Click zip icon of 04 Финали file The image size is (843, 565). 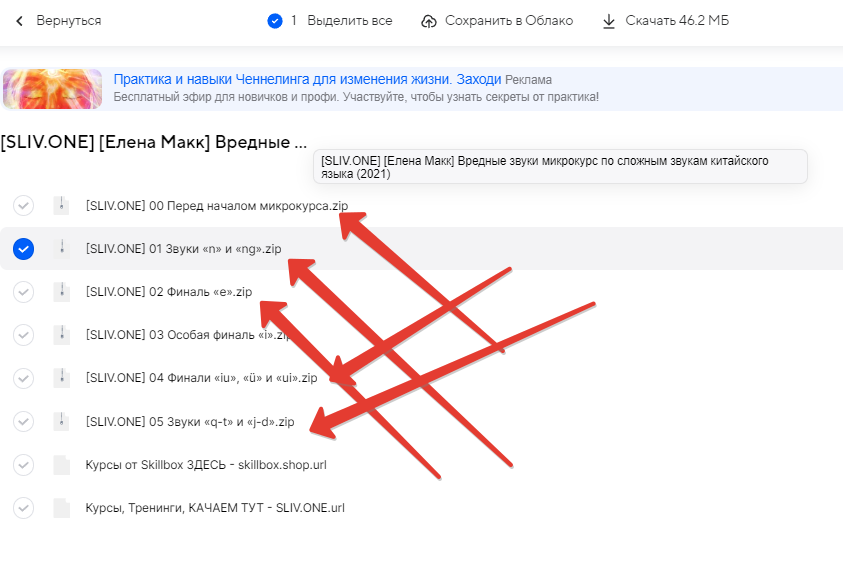click(x=61, y=378)
